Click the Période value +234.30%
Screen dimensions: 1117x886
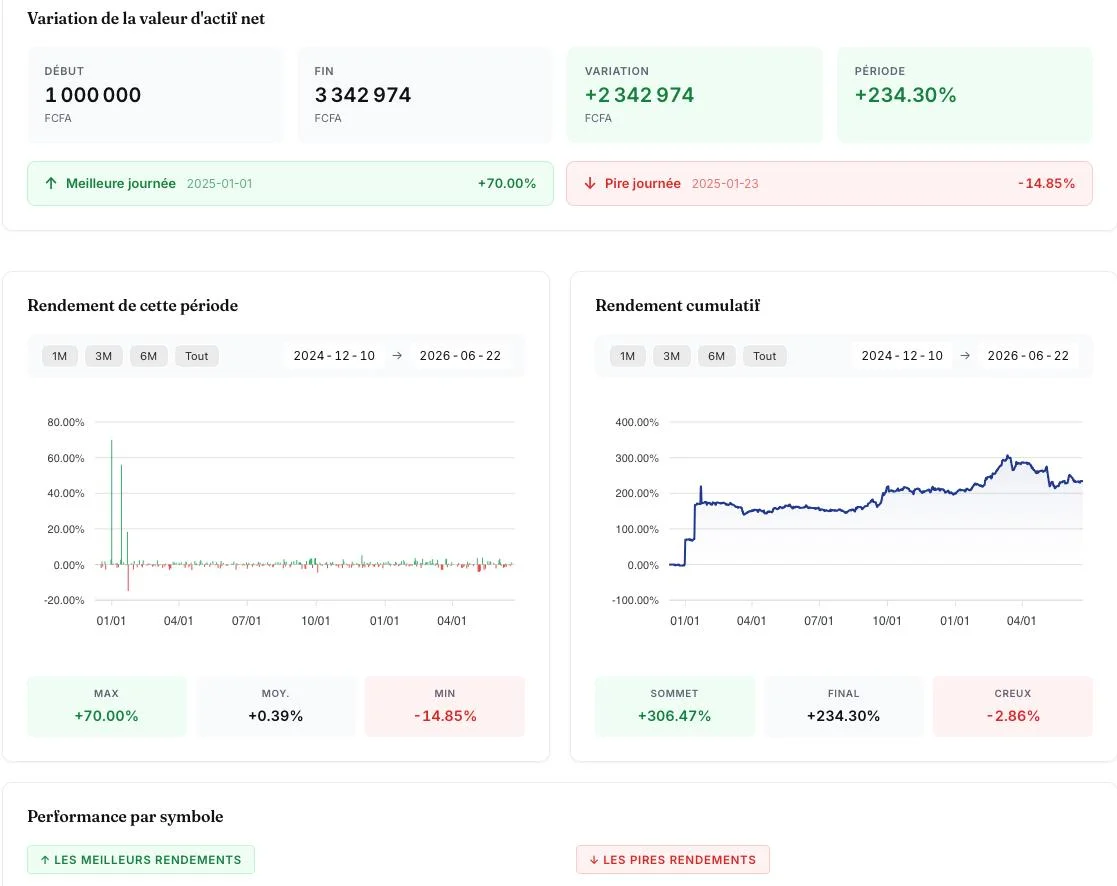coord(905,95)
